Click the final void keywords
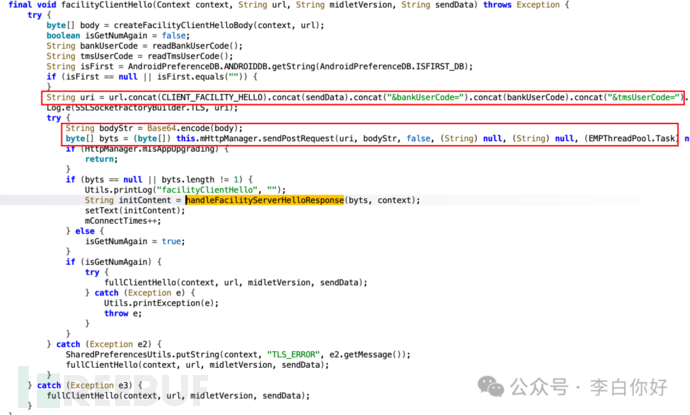690x415 pixels. coord(33,5)
